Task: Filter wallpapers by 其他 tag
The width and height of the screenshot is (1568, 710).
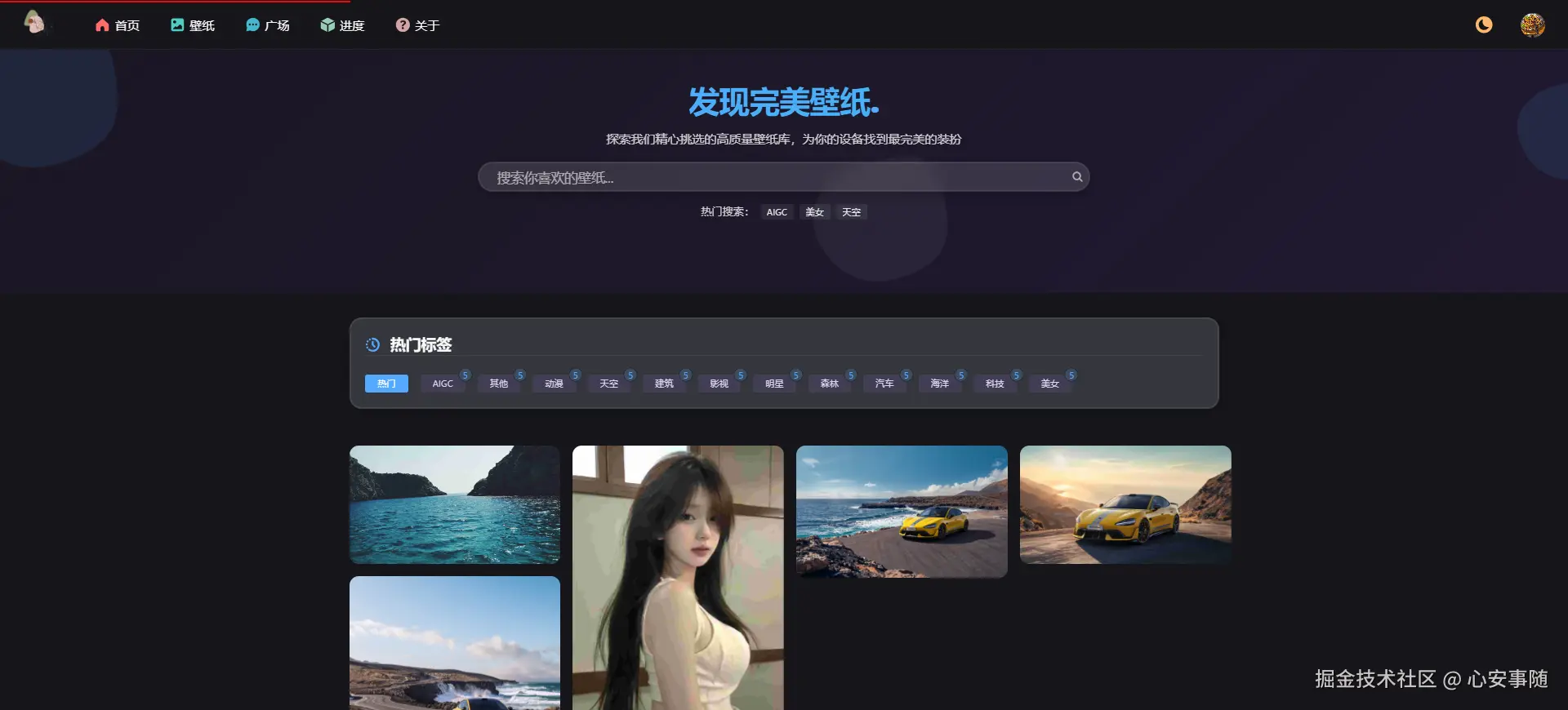Action: click(498, 384)
